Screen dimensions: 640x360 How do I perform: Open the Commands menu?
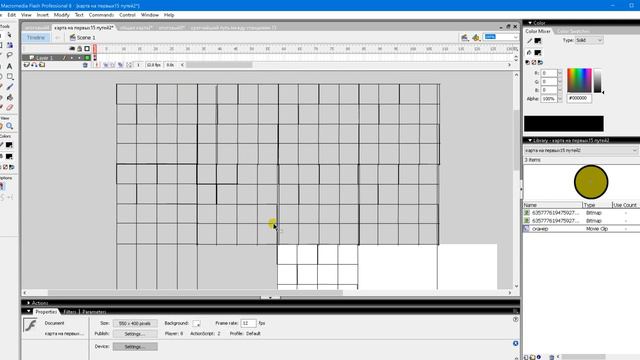tap(101, 15)
